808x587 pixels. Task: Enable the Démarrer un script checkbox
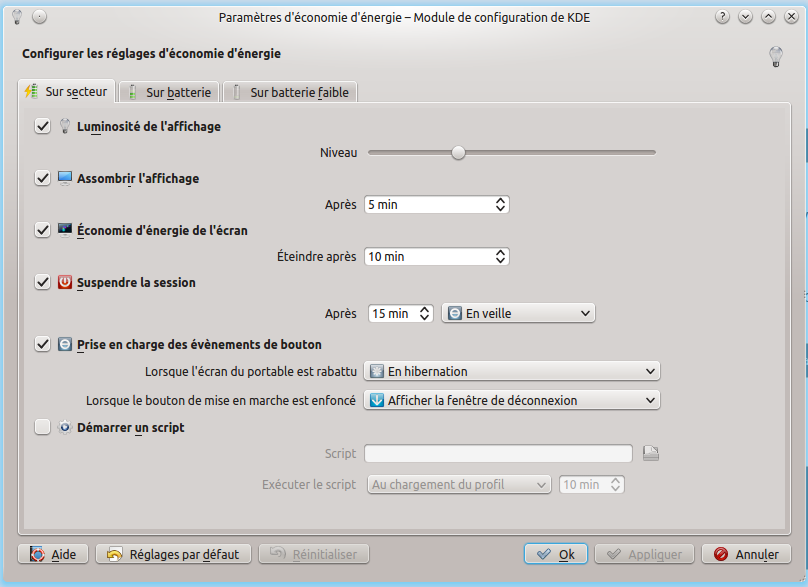pyautogui.click(x=42, y=427)
